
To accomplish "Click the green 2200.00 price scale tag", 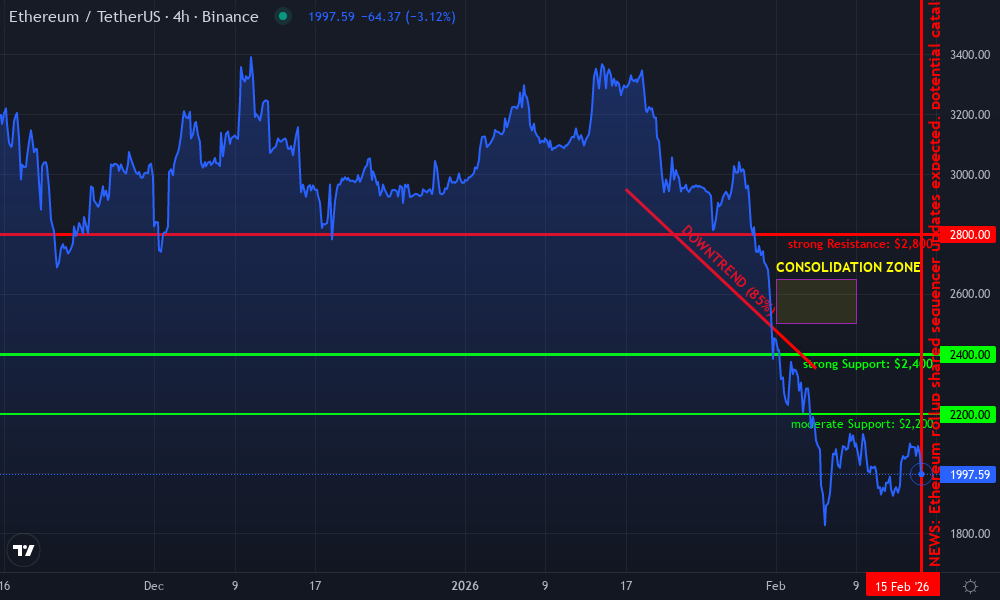I will pos(967,413).
